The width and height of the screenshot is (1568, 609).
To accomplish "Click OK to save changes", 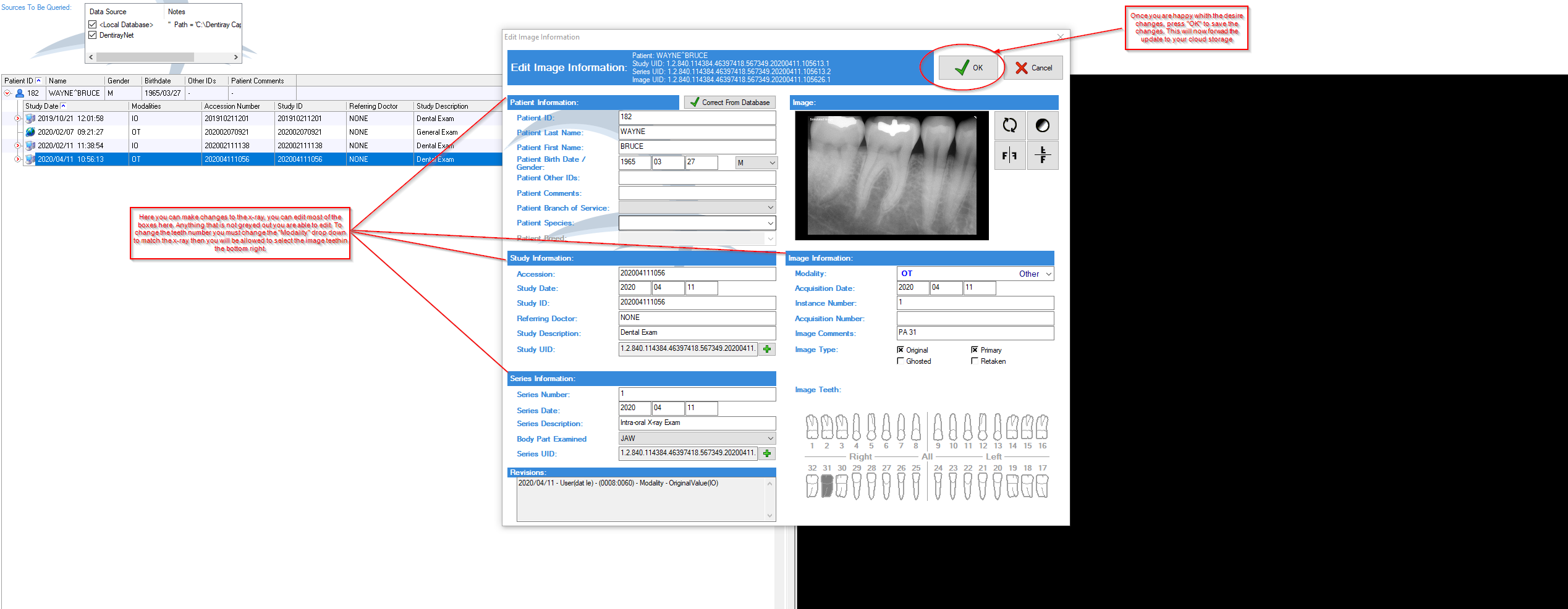I will coord(968,68).
